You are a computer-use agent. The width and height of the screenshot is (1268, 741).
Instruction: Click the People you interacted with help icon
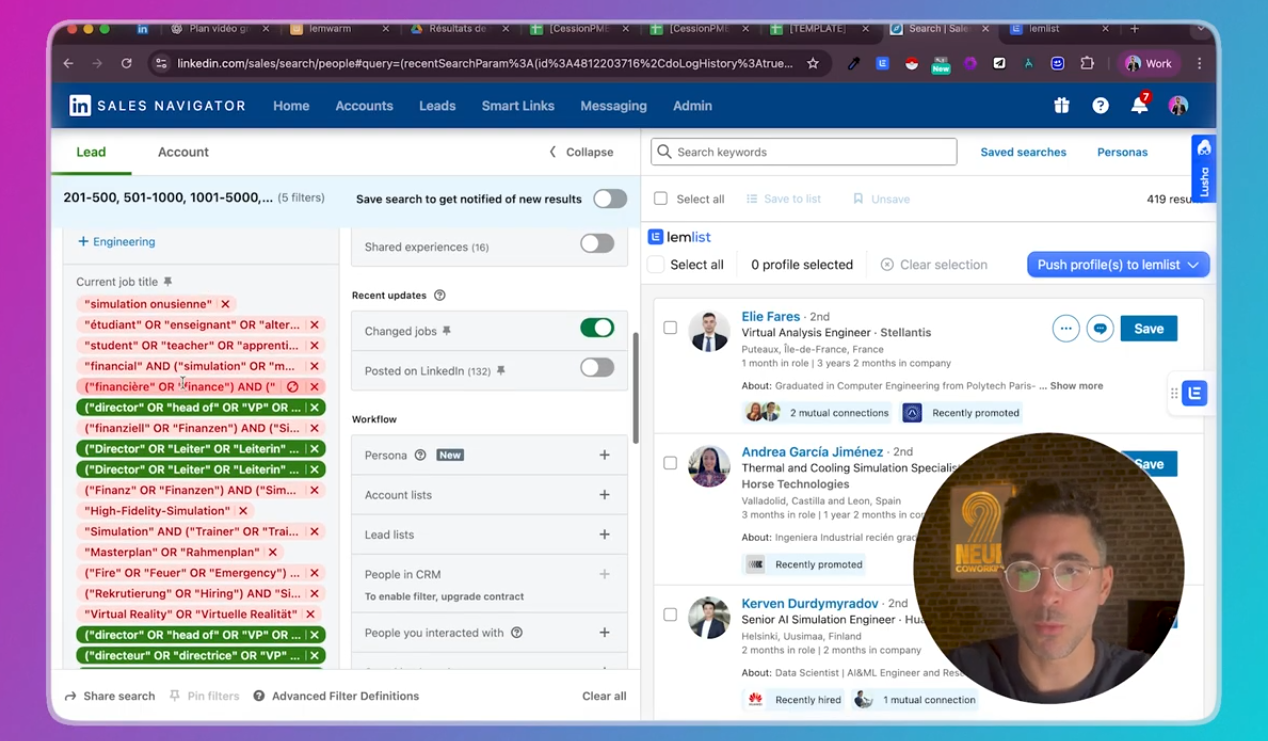click(517, 633)
